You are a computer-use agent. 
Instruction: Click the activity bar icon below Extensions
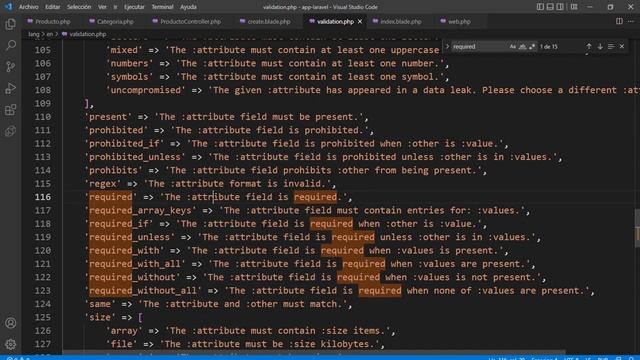pyautogui.click(x=11, y=131)
